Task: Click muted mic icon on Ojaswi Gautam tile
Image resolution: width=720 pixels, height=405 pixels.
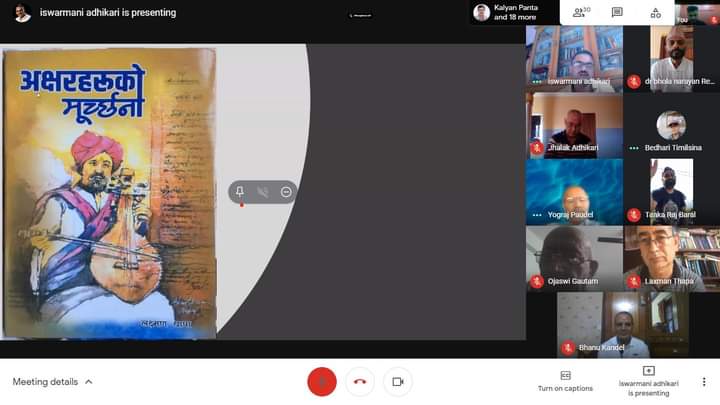Action: (x=537, y=281)
